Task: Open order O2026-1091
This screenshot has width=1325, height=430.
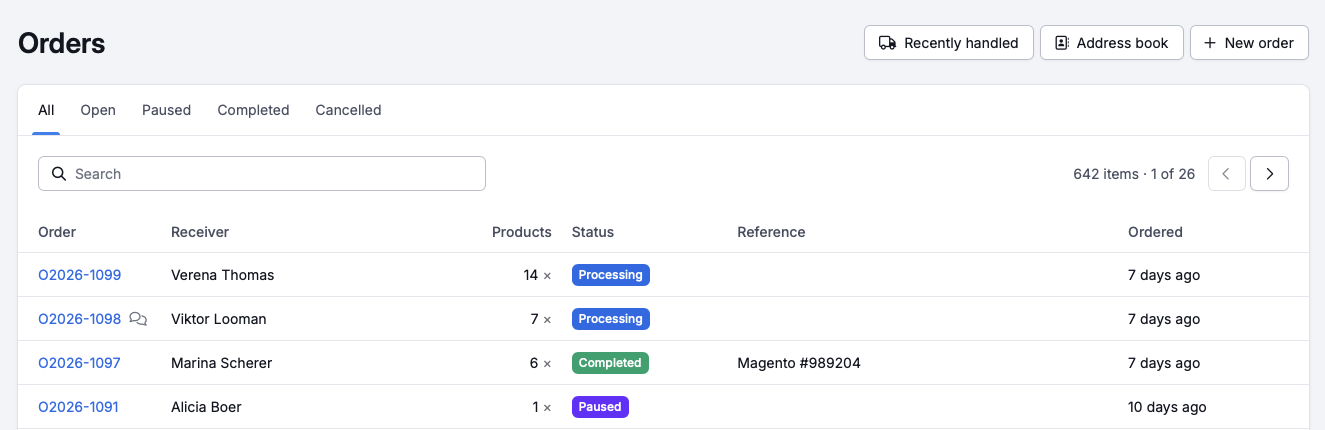Action: click(78, 407)
